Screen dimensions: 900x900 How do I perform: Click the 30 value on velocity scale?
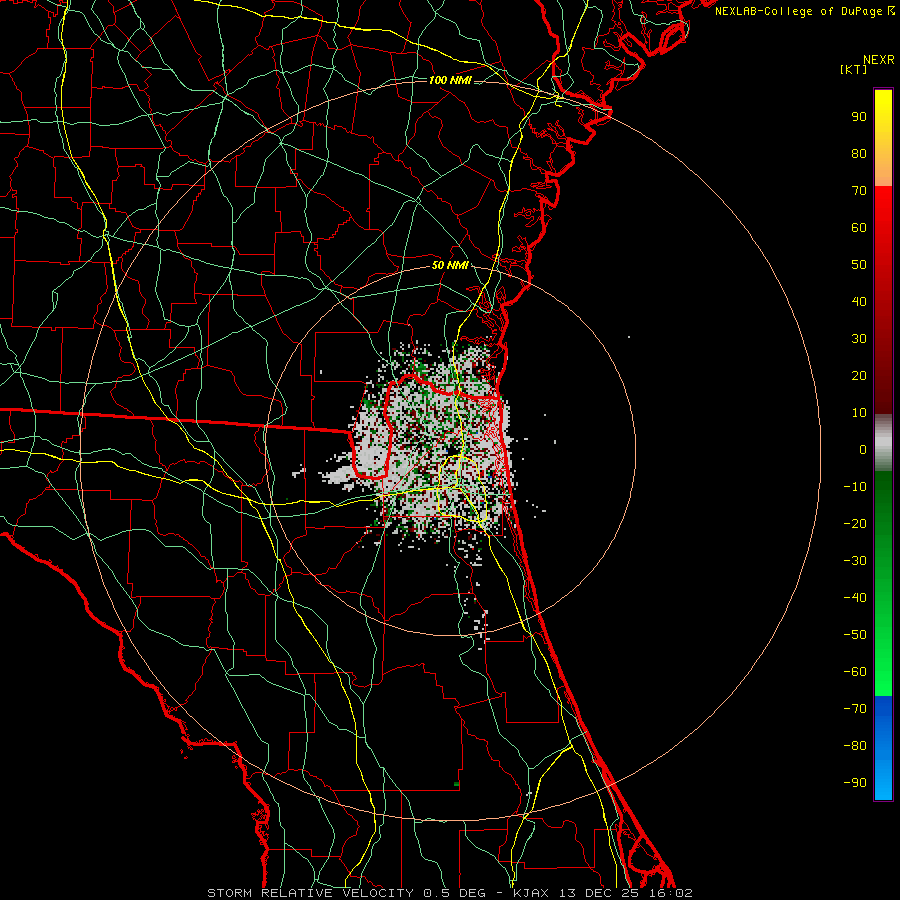859,339
